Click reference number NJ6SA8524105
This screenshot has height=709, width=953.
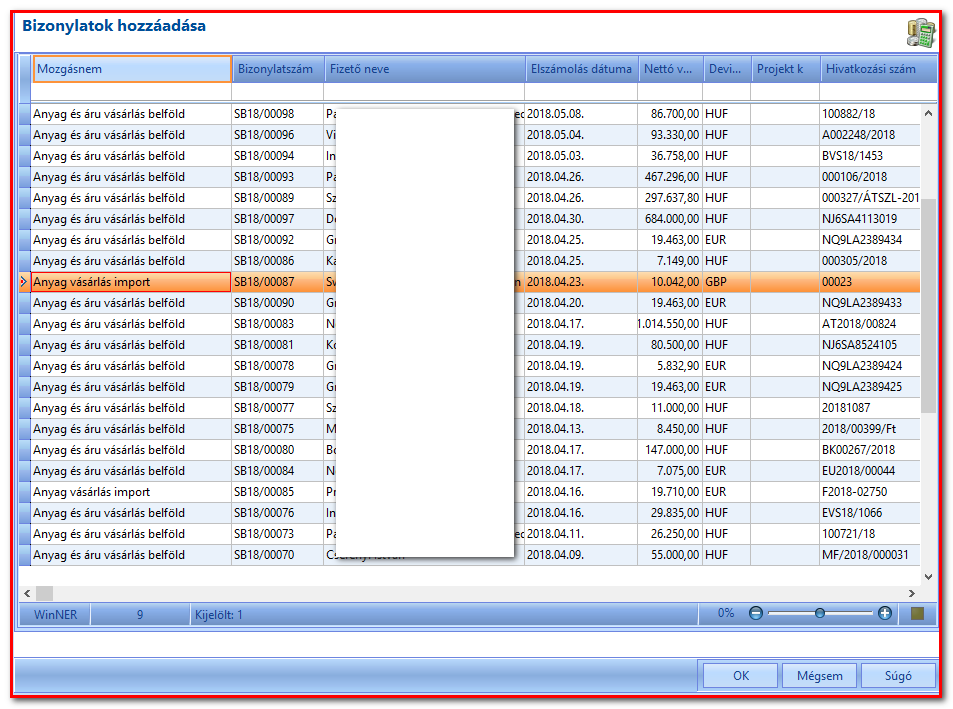pyautogui.click(x=870, y=345)
